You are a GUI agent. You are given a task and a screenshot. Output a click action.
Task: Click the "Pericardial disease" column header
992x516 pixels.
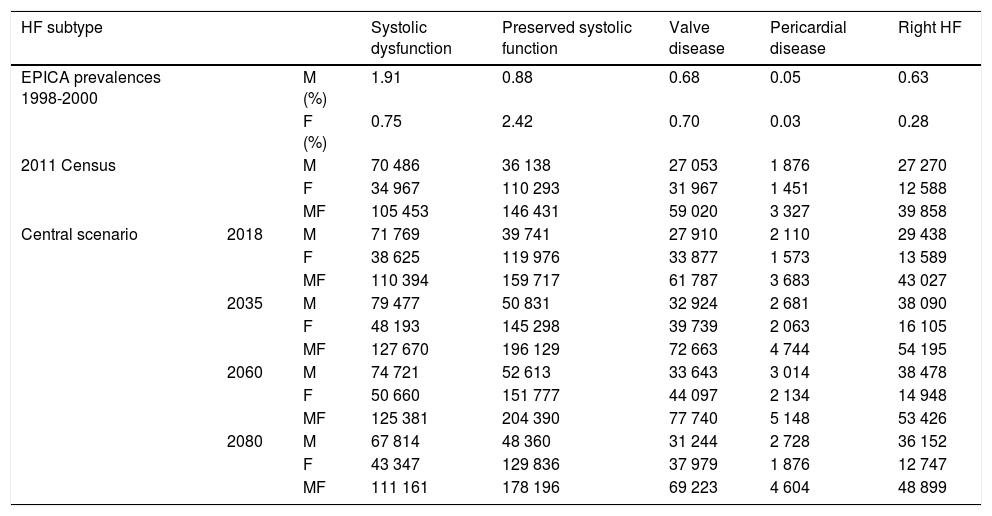click(x=808, y=37)
